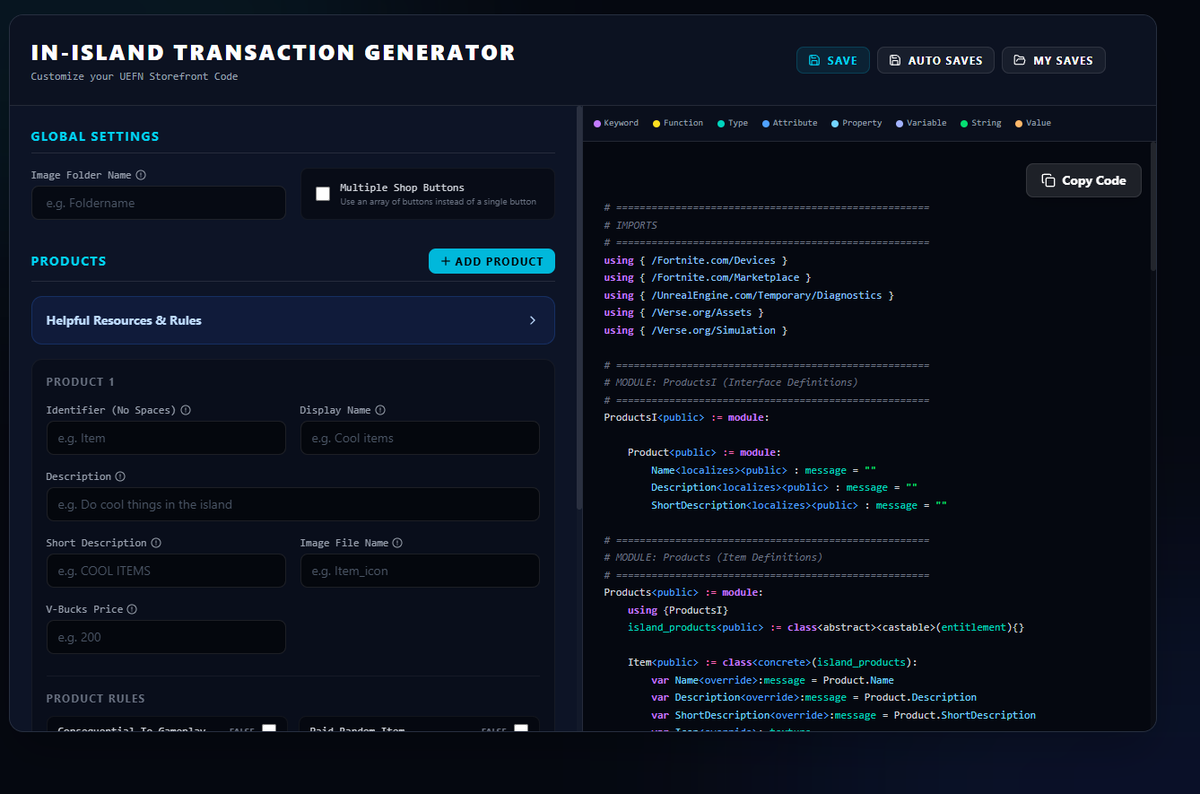This screenshot has width=1200, height=794.
Task: Click the Type legend label
Action: (738, 123)
